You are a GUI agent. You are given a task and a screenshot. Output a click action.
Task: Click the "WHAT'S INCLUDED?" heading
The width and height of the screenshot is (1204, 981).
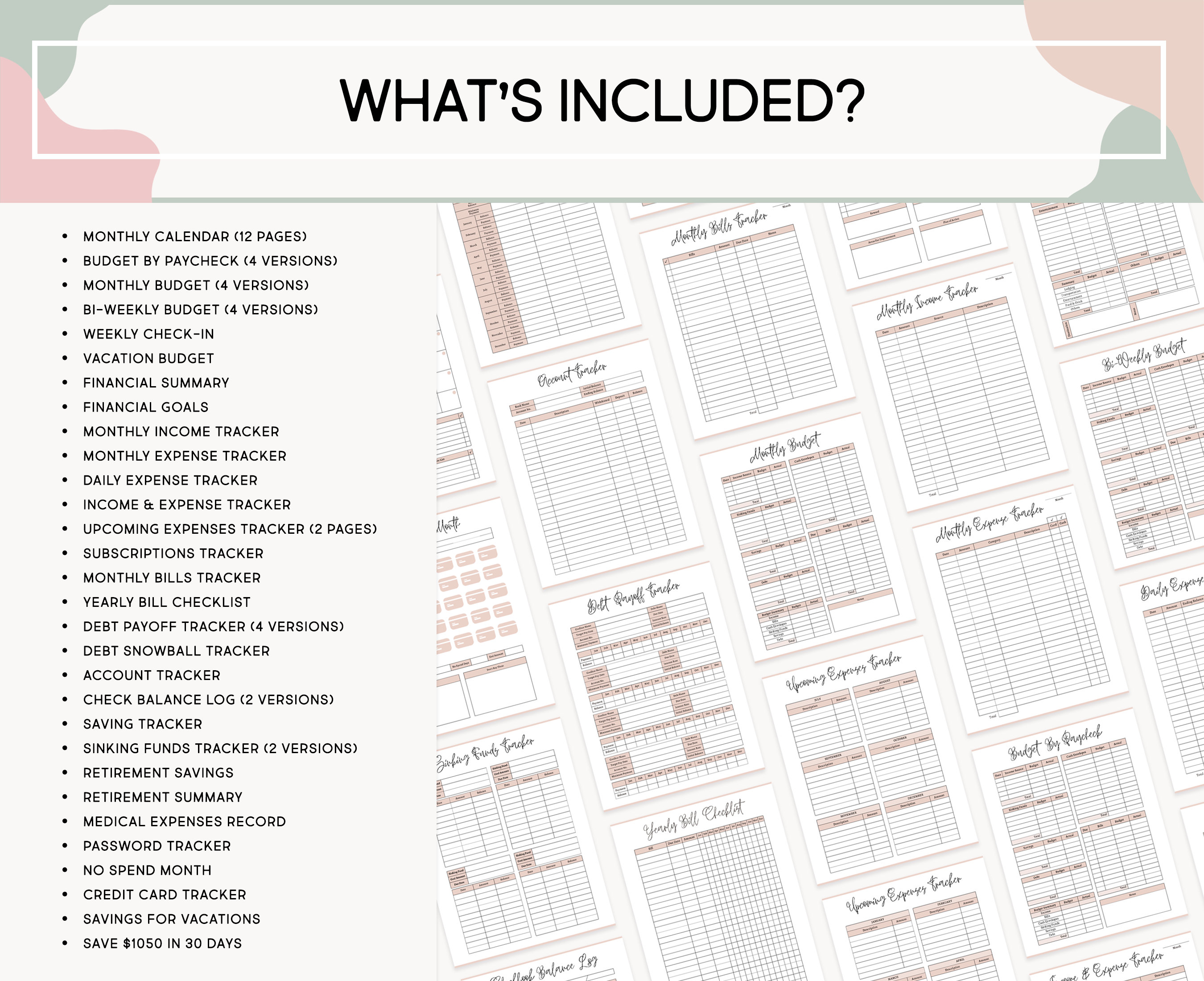click(602, 101)
